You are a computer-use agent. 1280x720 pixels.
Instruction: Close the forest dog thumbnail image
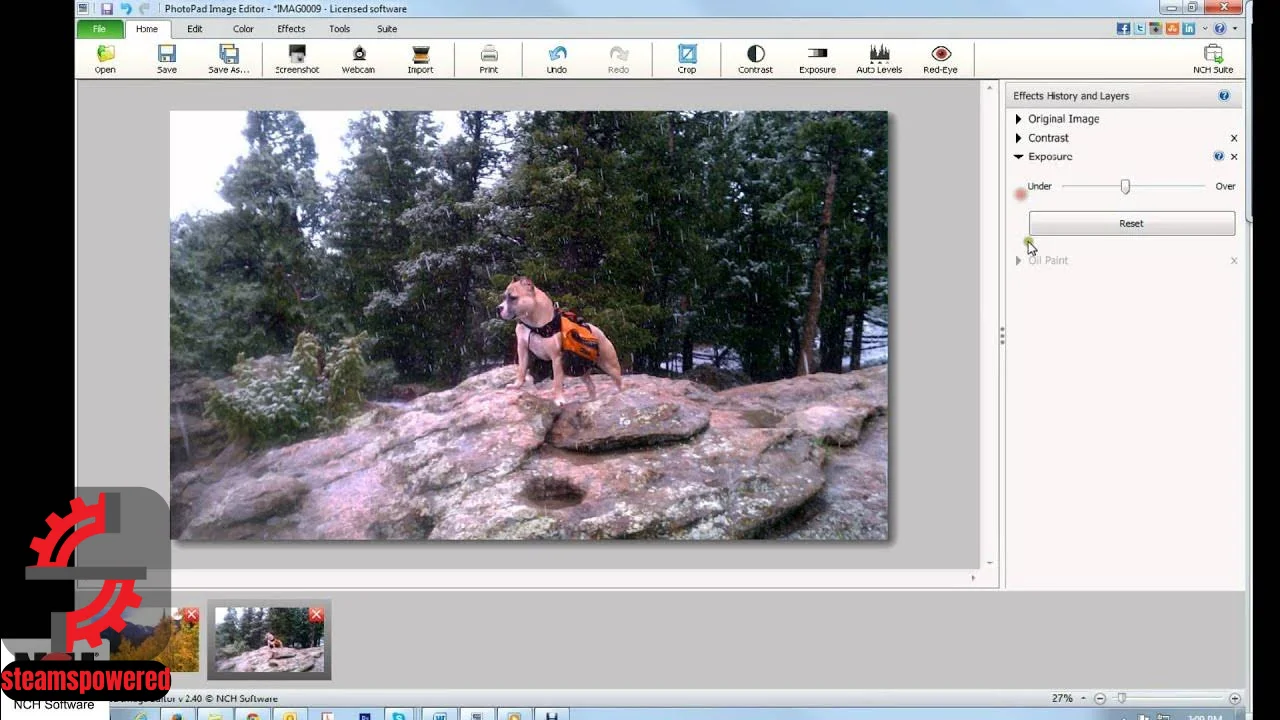pos(316,615)
